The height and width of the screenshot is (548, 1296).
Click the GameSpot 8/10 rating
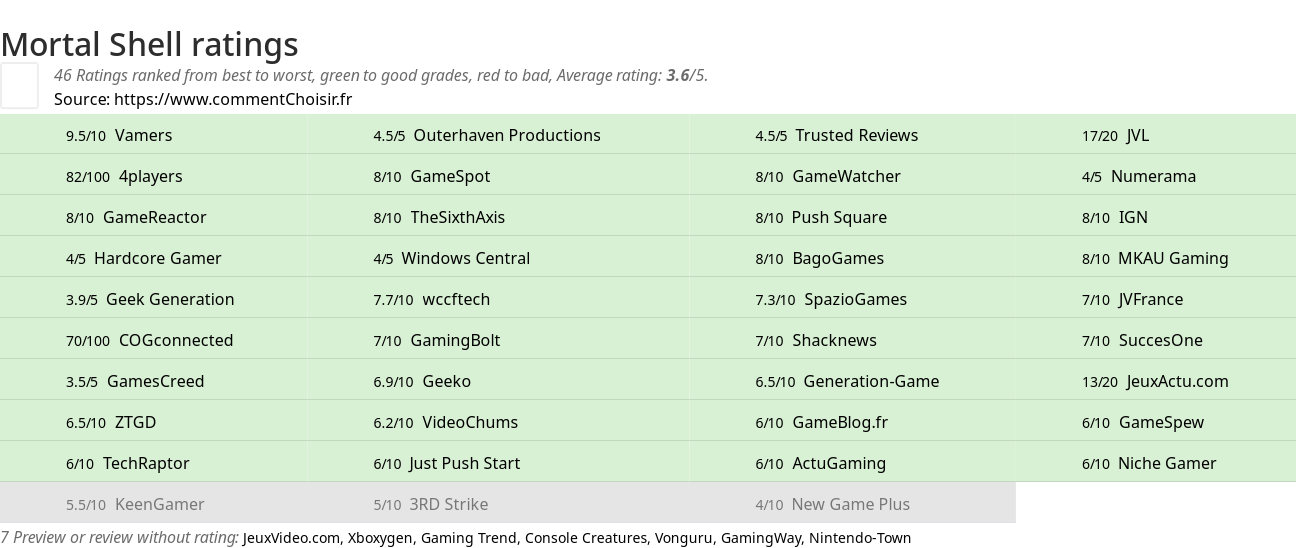[432, 176]
